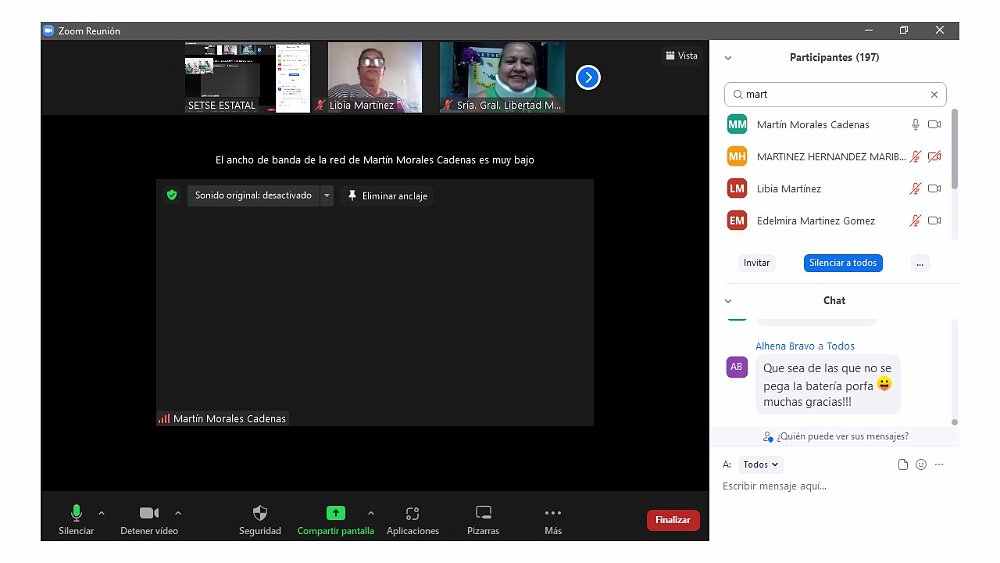Viewport: 1000px width, 563px height.
Task: Clear the participant search field
Action: point(934,95)
